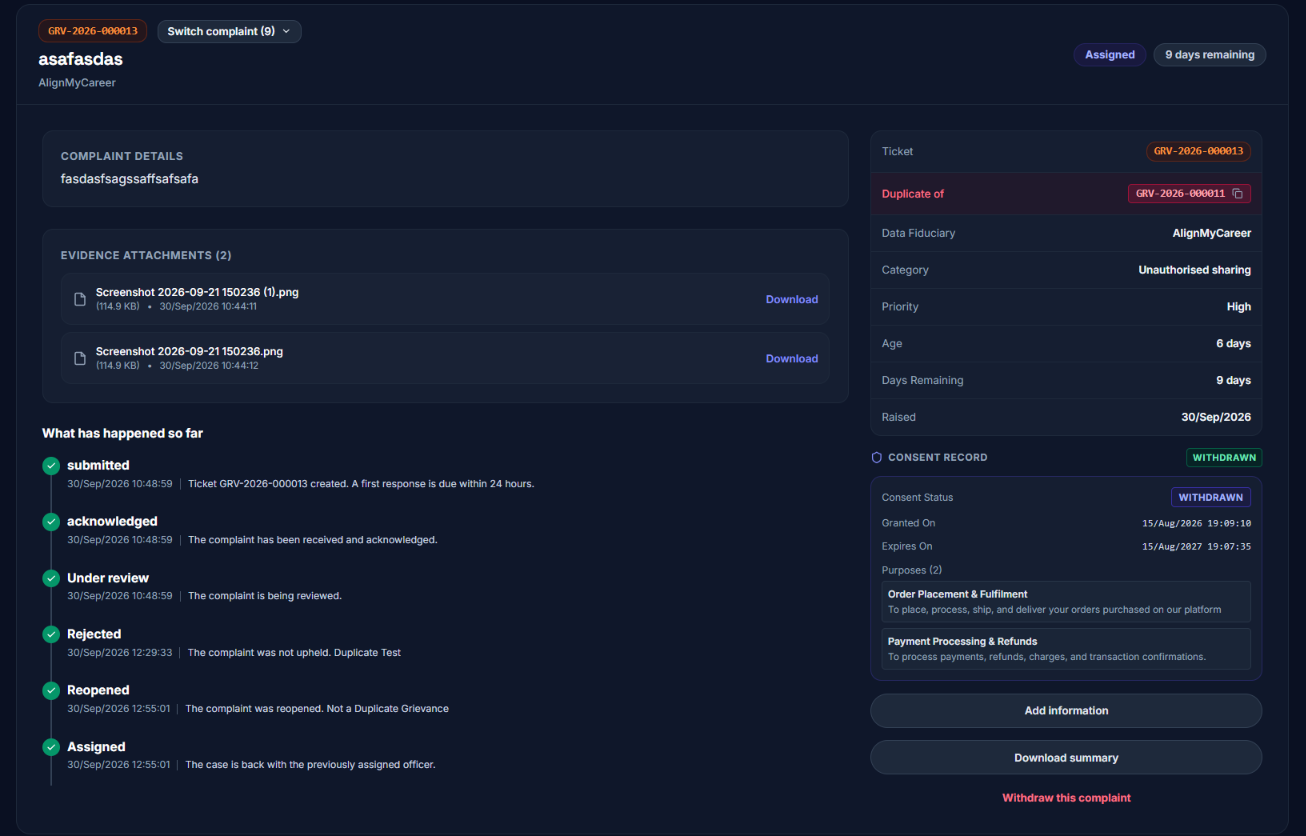Click the green check icon for Rejected

click(x=51, y=634)
